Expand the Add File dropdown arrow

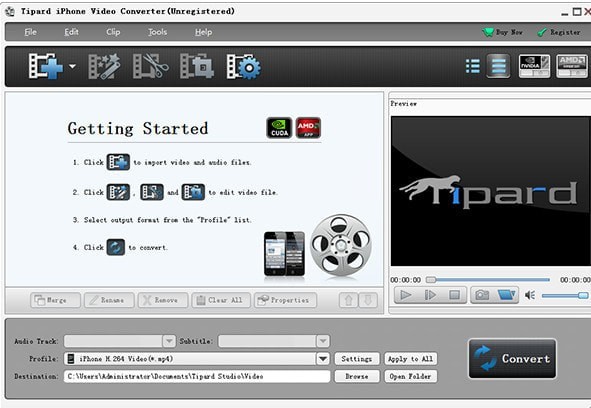point(72,66)
